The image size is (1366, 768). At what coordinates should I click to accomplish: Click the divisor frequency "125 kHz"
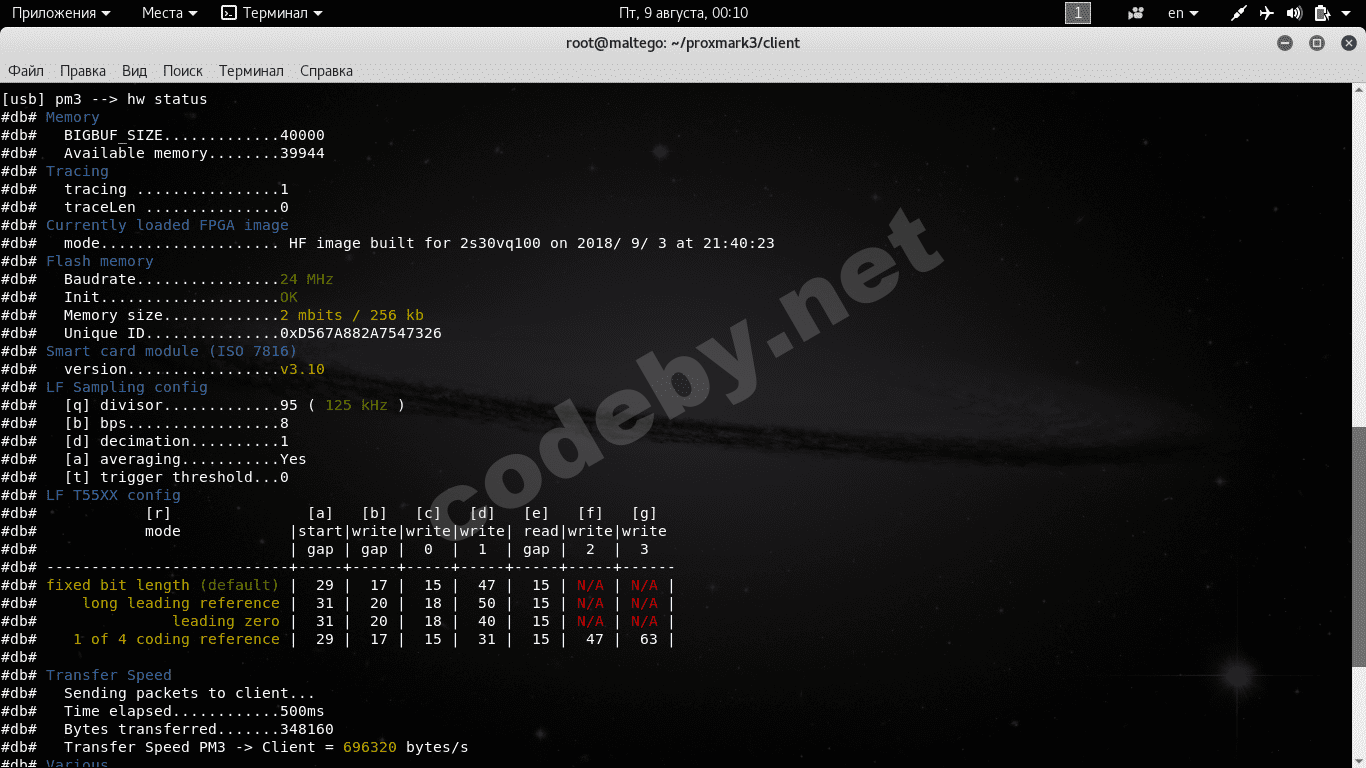356,405
